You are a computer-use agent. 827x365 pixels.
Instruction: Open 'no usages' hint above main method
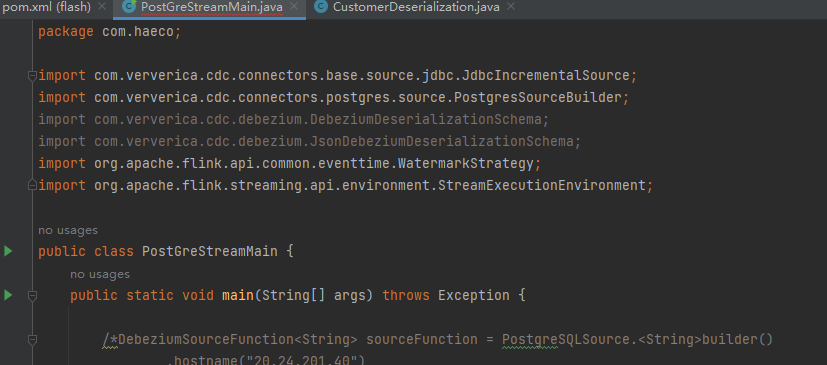pyautogui.click(x=100, y=274)
